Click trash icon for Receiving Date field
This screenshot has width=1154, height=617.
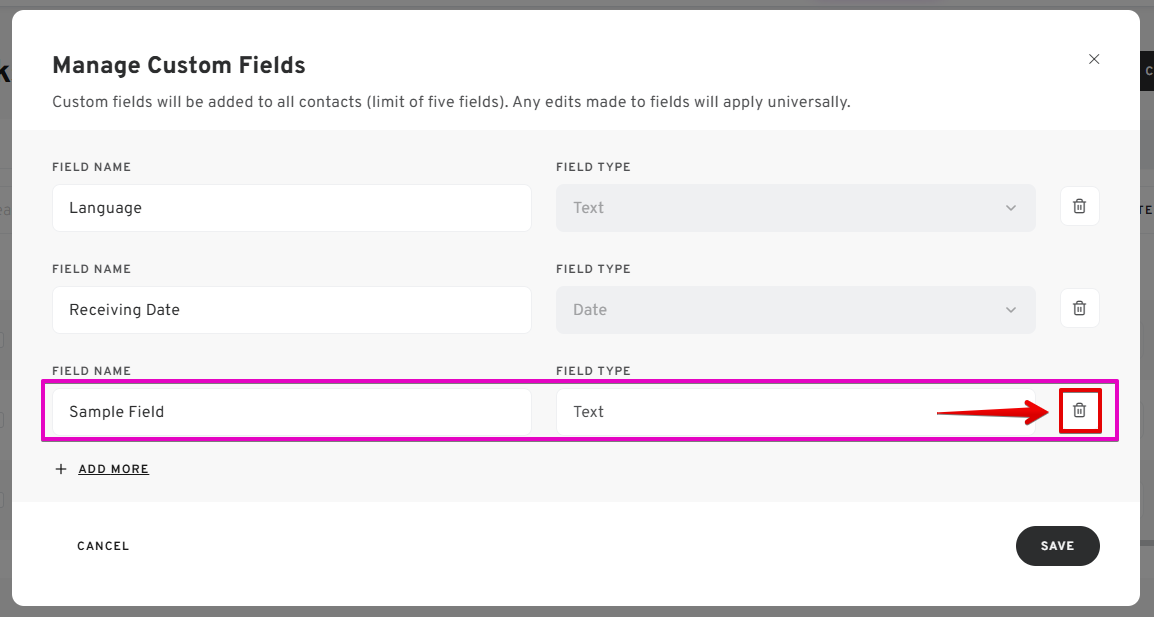[x=1079, y=309]
